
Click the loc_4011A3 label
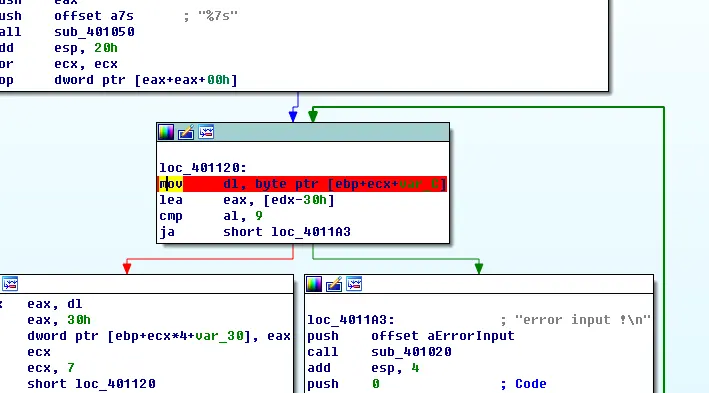coord(350,320)
